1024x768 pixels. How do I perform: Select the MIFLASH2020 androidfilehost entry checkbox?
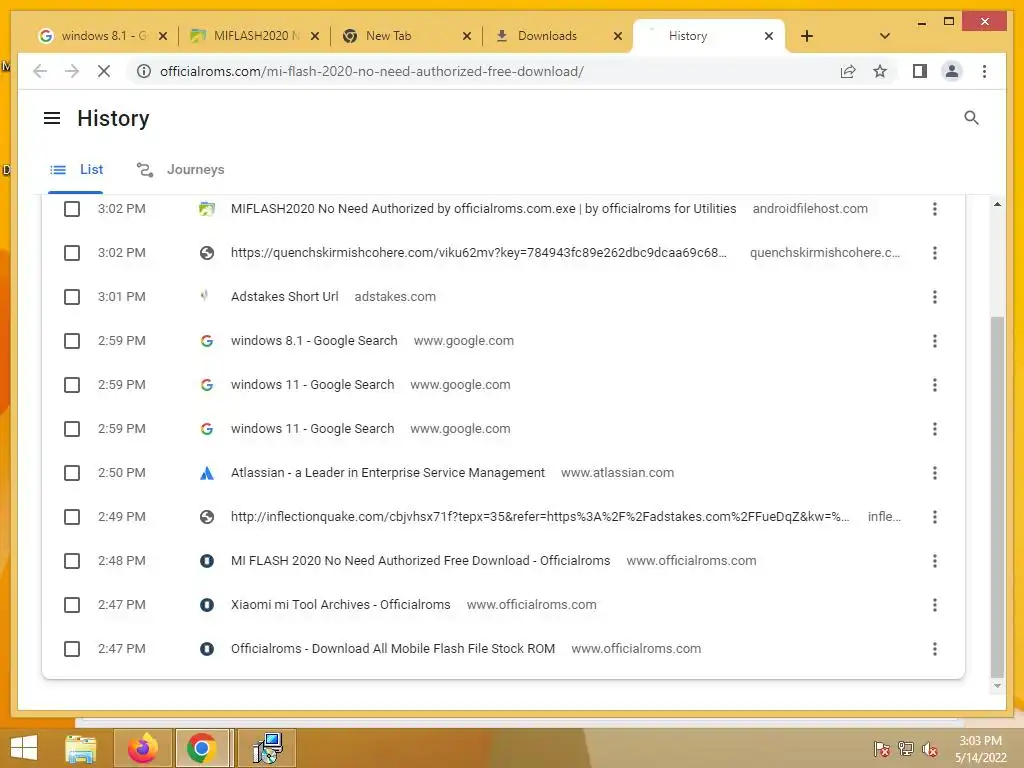pyautogui.click(x=72, y=209)
